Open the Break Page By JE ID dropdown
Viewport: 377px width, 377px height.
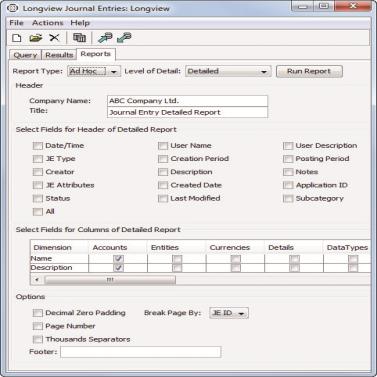click(x=229, y=313)
